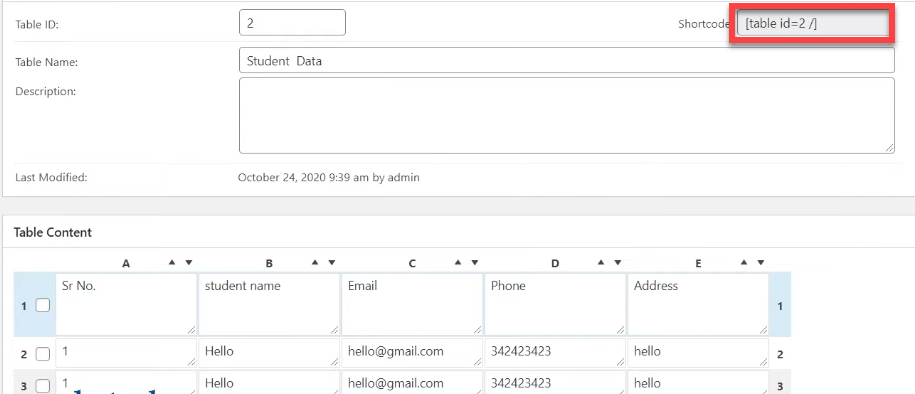Image resolution: width=915 pixels, height=394 pixels.
Task: Select row 3 checkbox
Action: click(43, 386)
